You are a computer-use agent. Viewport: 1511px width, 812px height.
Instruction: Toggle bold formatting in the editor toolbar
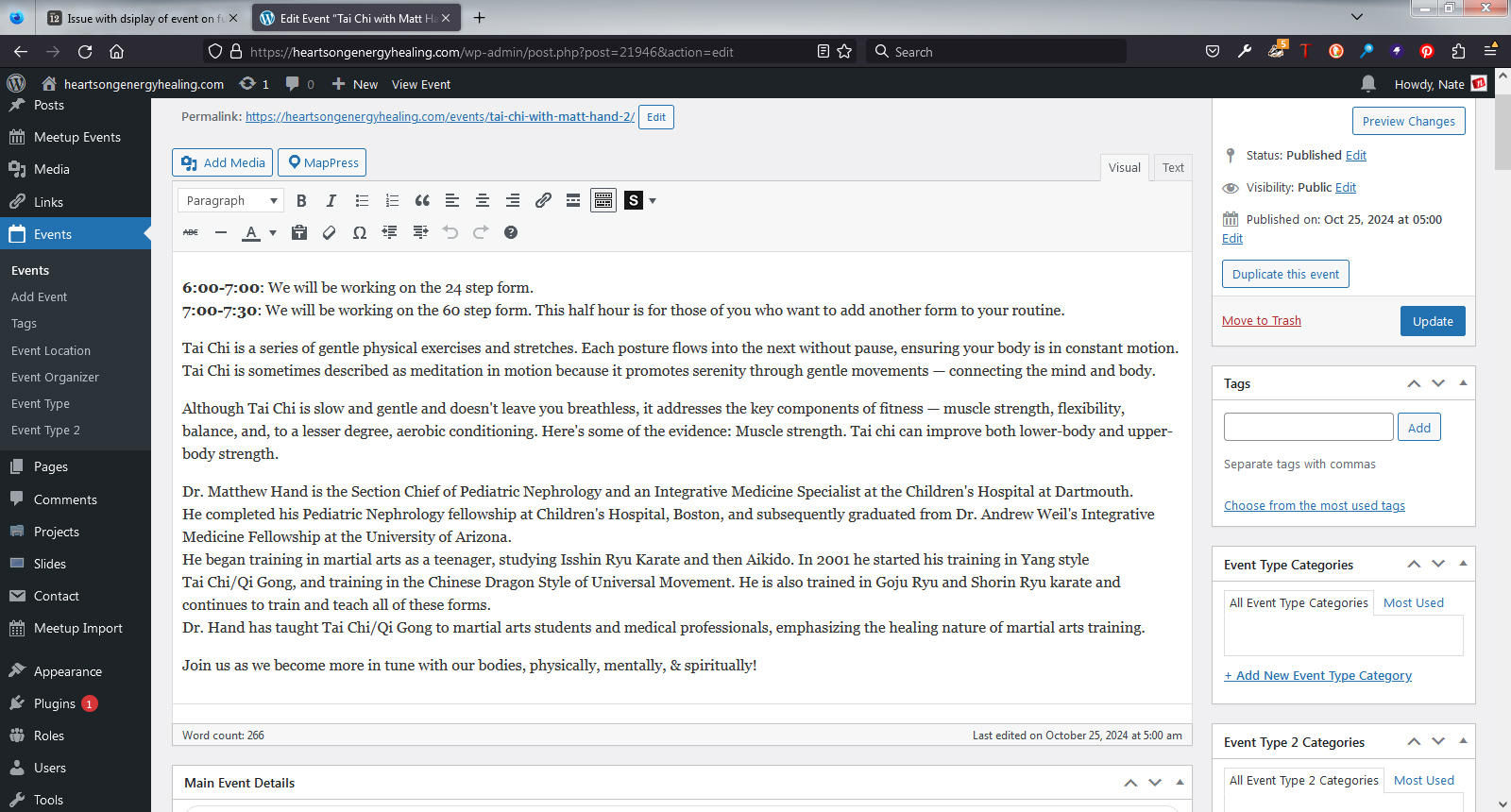point(301,200)
